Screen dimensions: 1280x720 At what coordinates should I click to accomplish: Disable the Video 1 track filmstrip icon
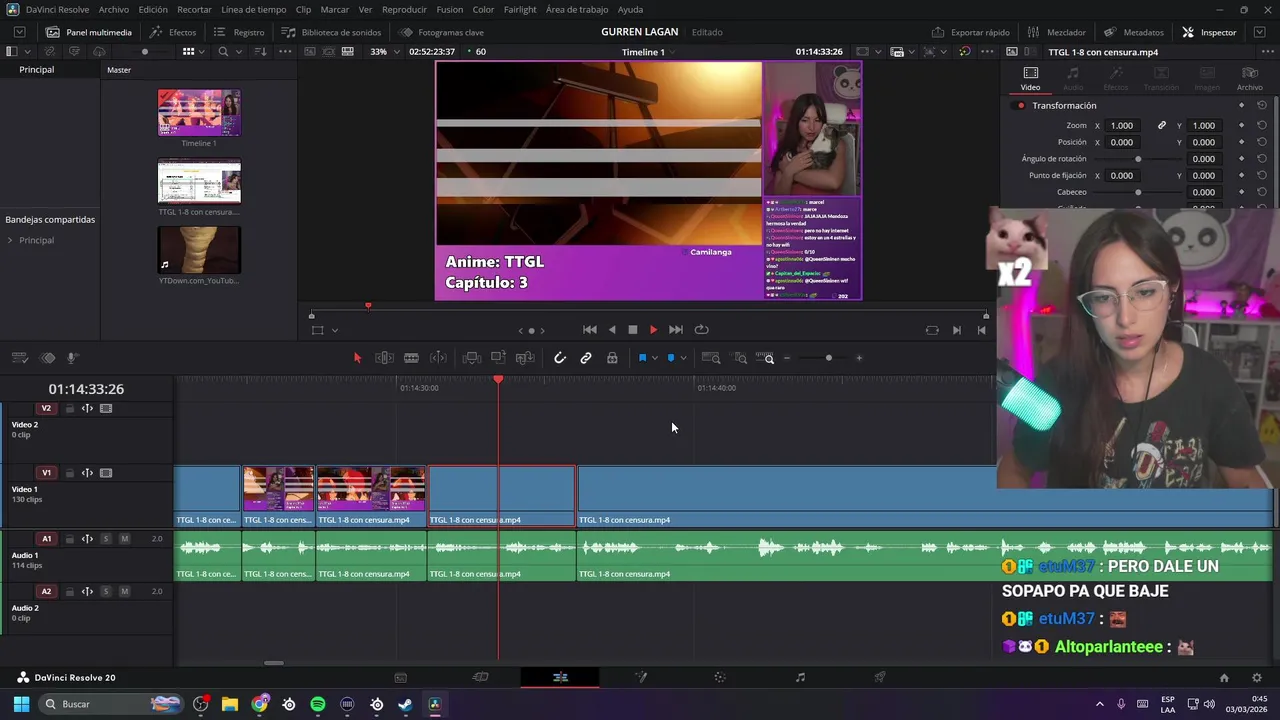(x=106, y=473)
